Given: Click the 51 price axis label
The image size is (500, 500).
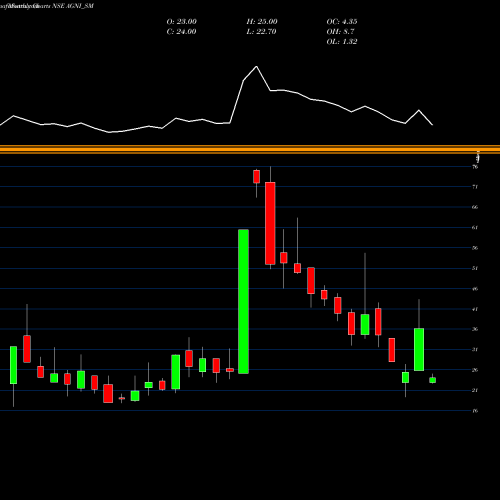Looking at the screenshot, I should coord(475,268).
